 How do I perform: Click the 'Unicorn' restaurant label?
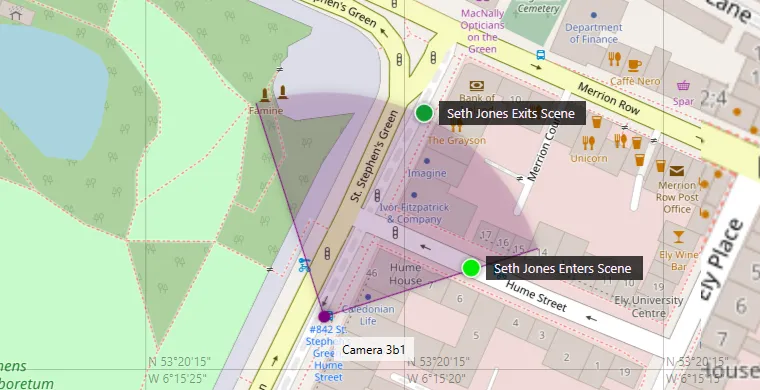coord(589,158)
